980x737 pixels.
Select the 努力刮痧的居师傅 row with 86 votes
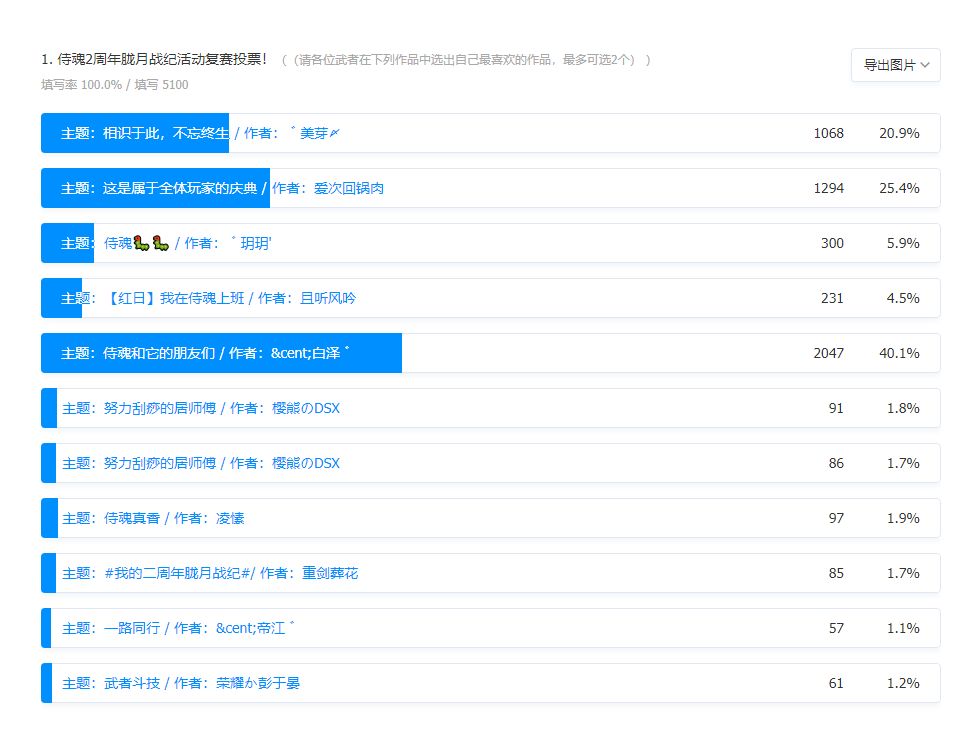point(491,463)
